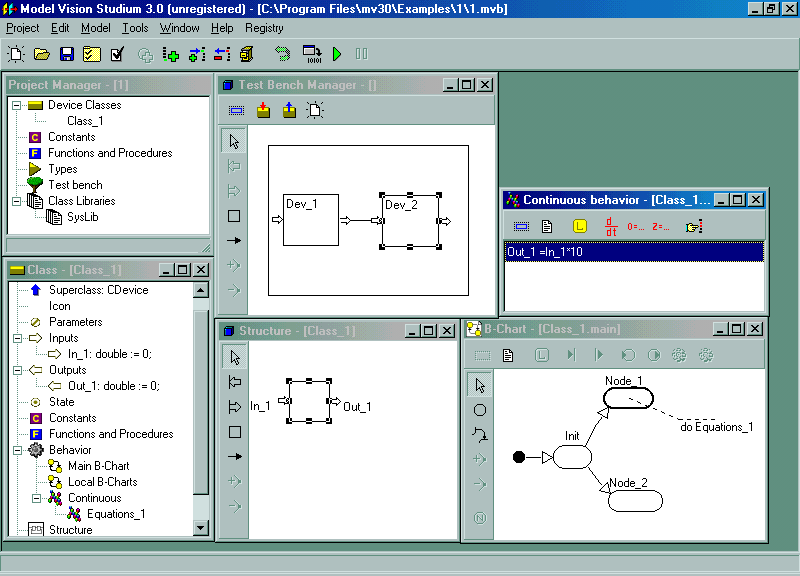
Task: Select the circle node tool in B-Chart
Action: coord(480,410)
